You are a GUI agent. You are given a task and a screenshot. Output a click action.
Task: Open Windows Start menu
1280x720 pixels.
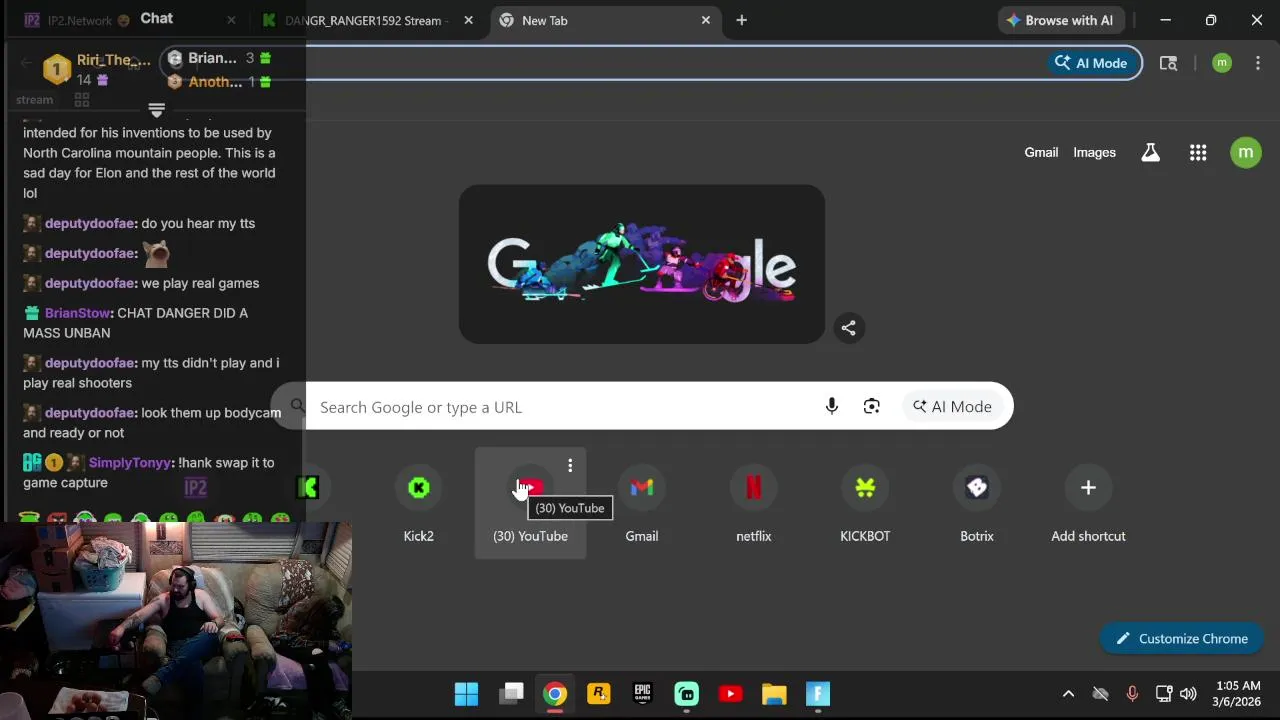tap(466, 693)
